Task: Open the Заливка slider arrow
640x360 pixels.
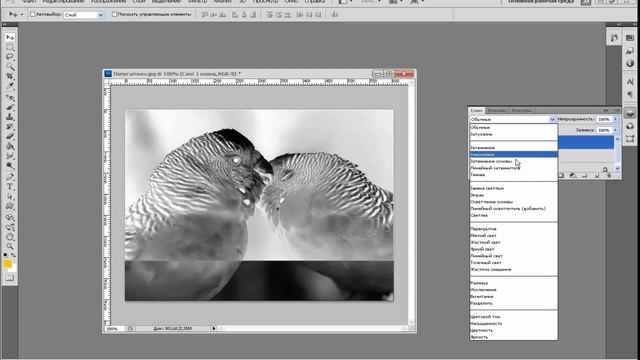Action: [616, 130]
